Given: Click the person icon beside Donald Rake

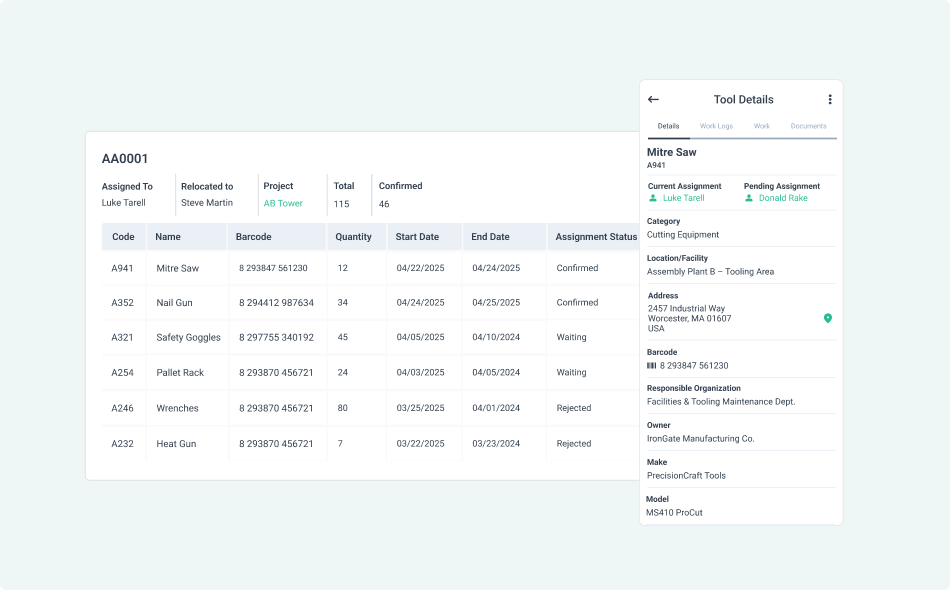Looking at the screenshot, I should tap(748, 197).
